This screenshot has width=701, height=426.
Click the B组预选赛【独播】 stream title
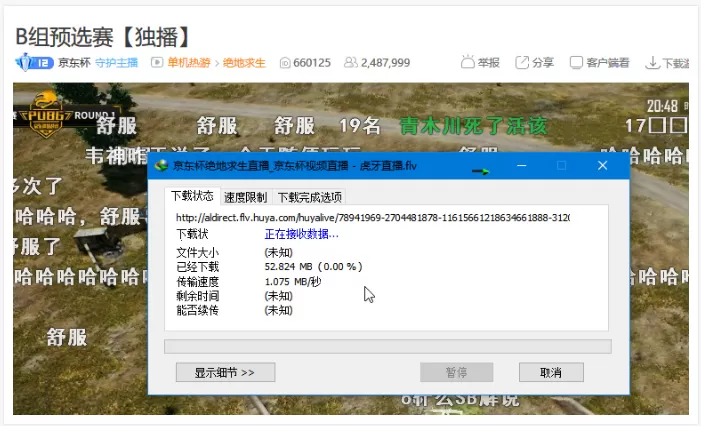[103, 37]
